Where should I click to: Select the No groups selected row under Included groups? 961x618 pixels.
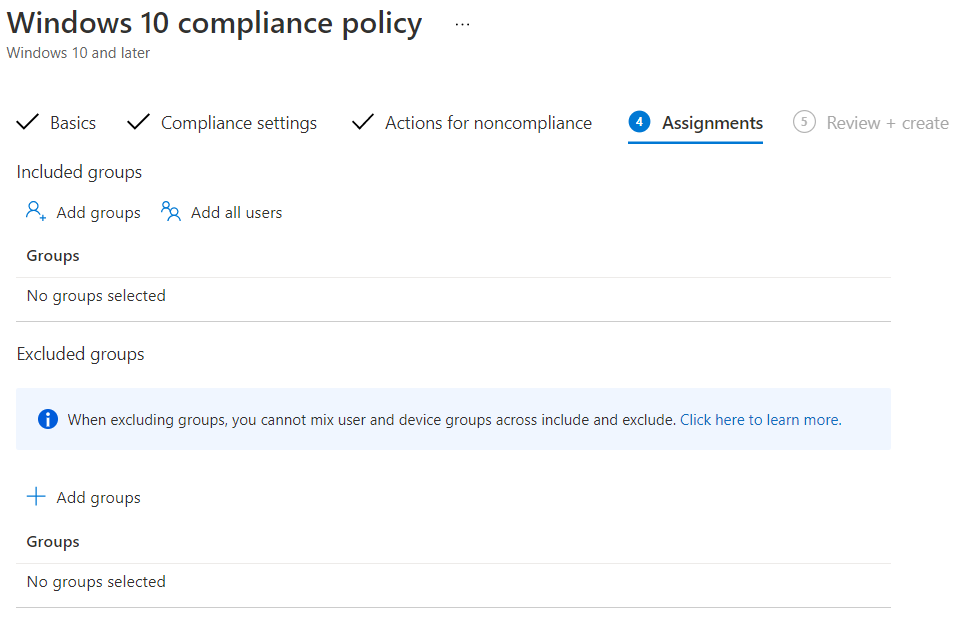[95, 295]
